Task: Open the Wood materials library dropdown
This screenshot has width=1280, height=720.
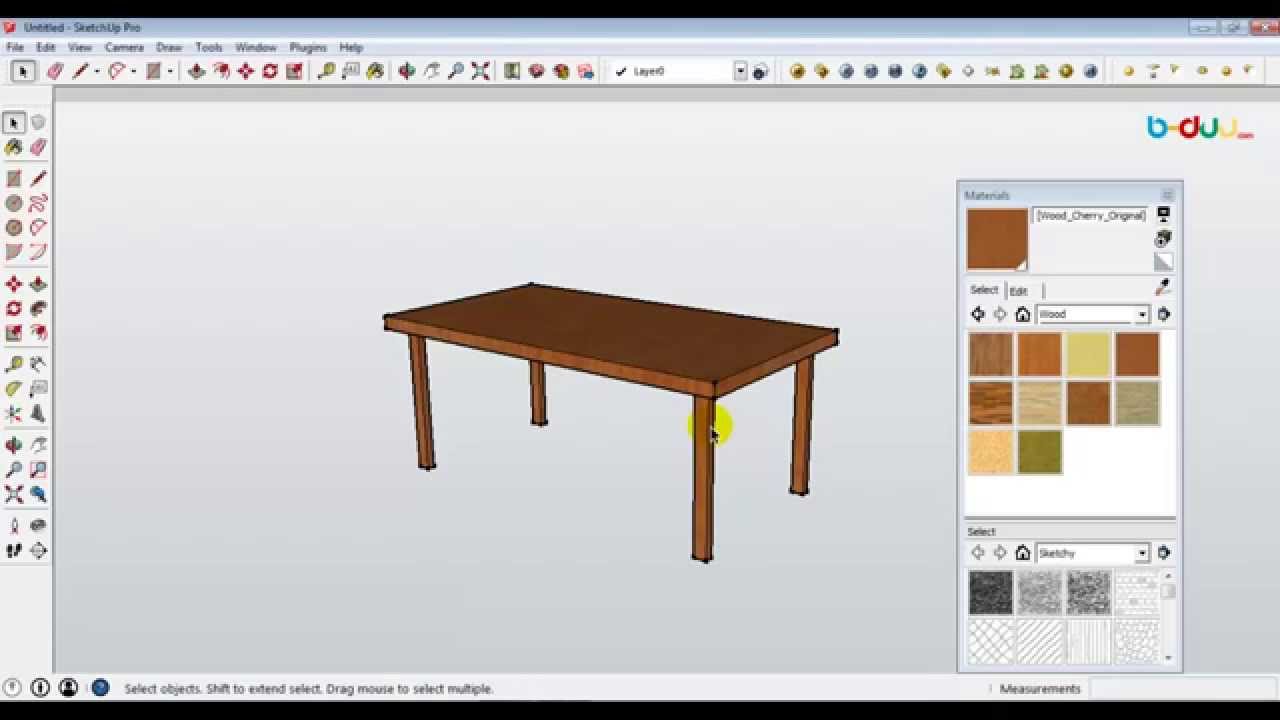Action: (1142, 314)
